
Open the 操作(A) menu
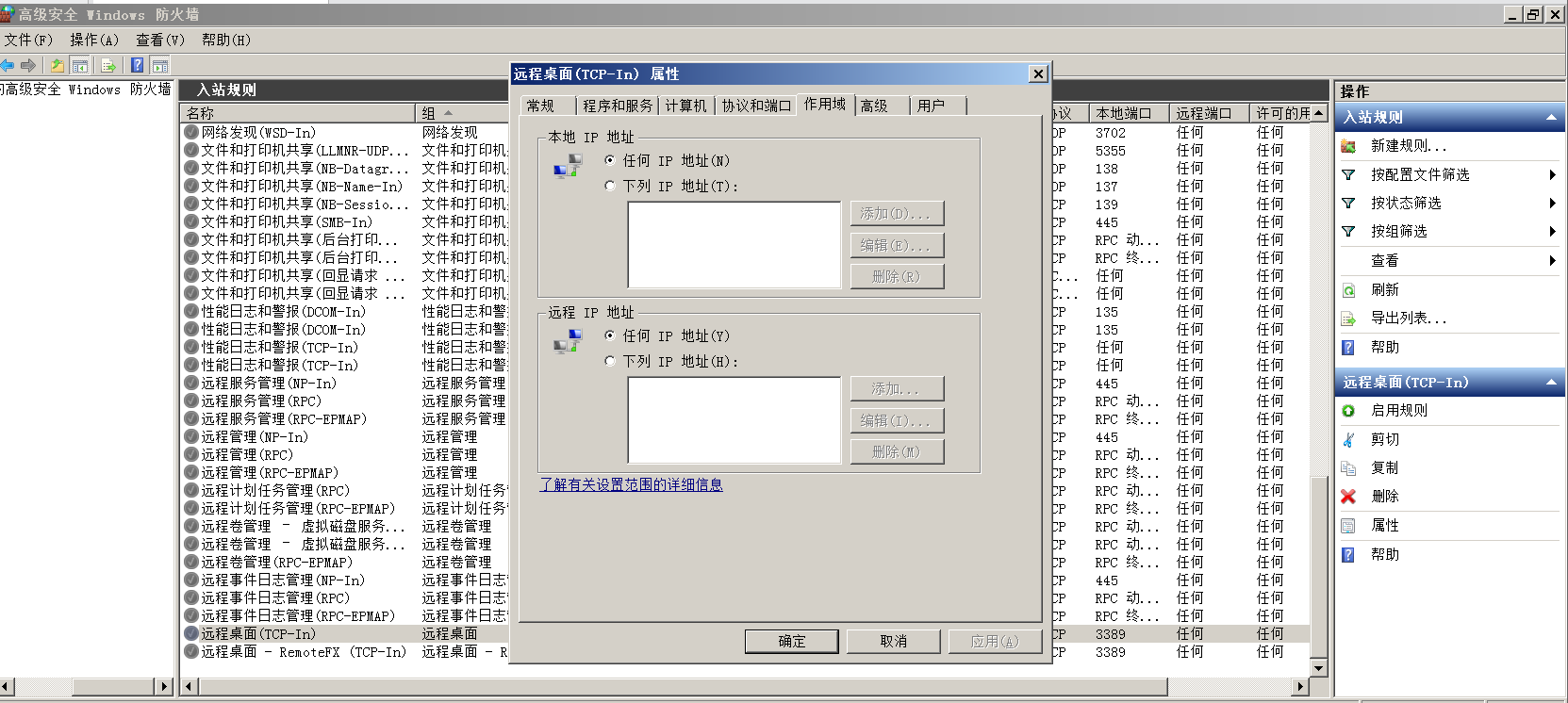tap(94, 40)
